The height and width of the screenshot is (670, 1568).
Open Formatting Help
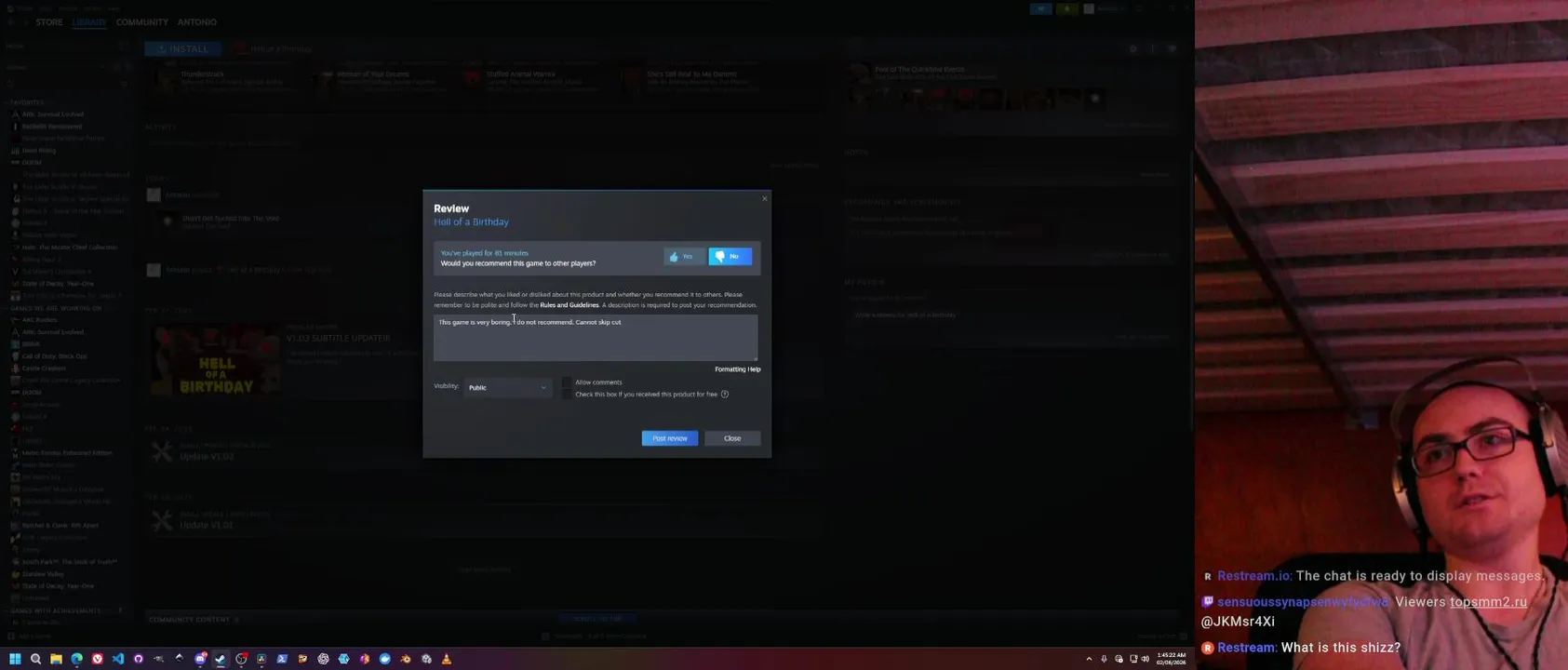click(738, 369)
